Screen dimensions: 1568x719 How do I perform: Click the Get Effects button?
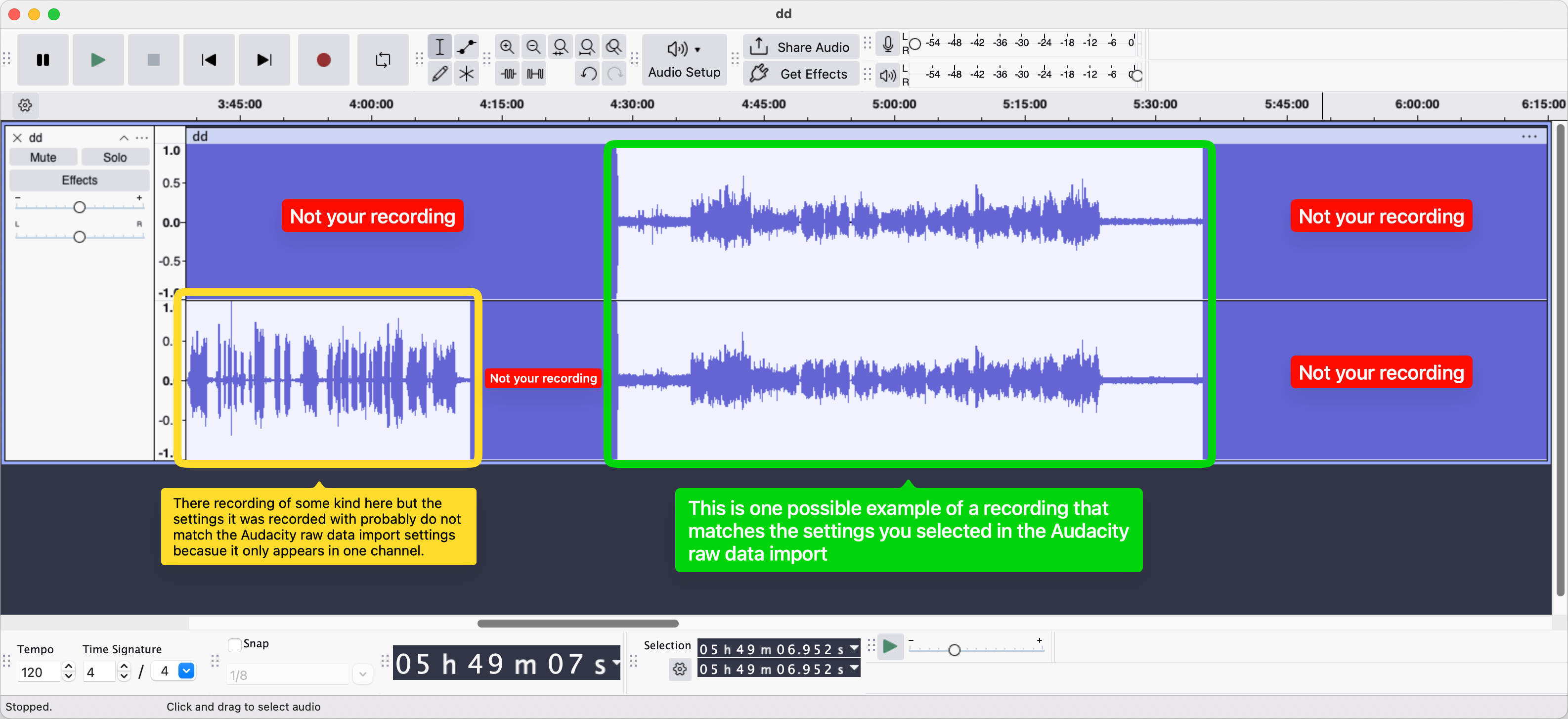(801, 74)
